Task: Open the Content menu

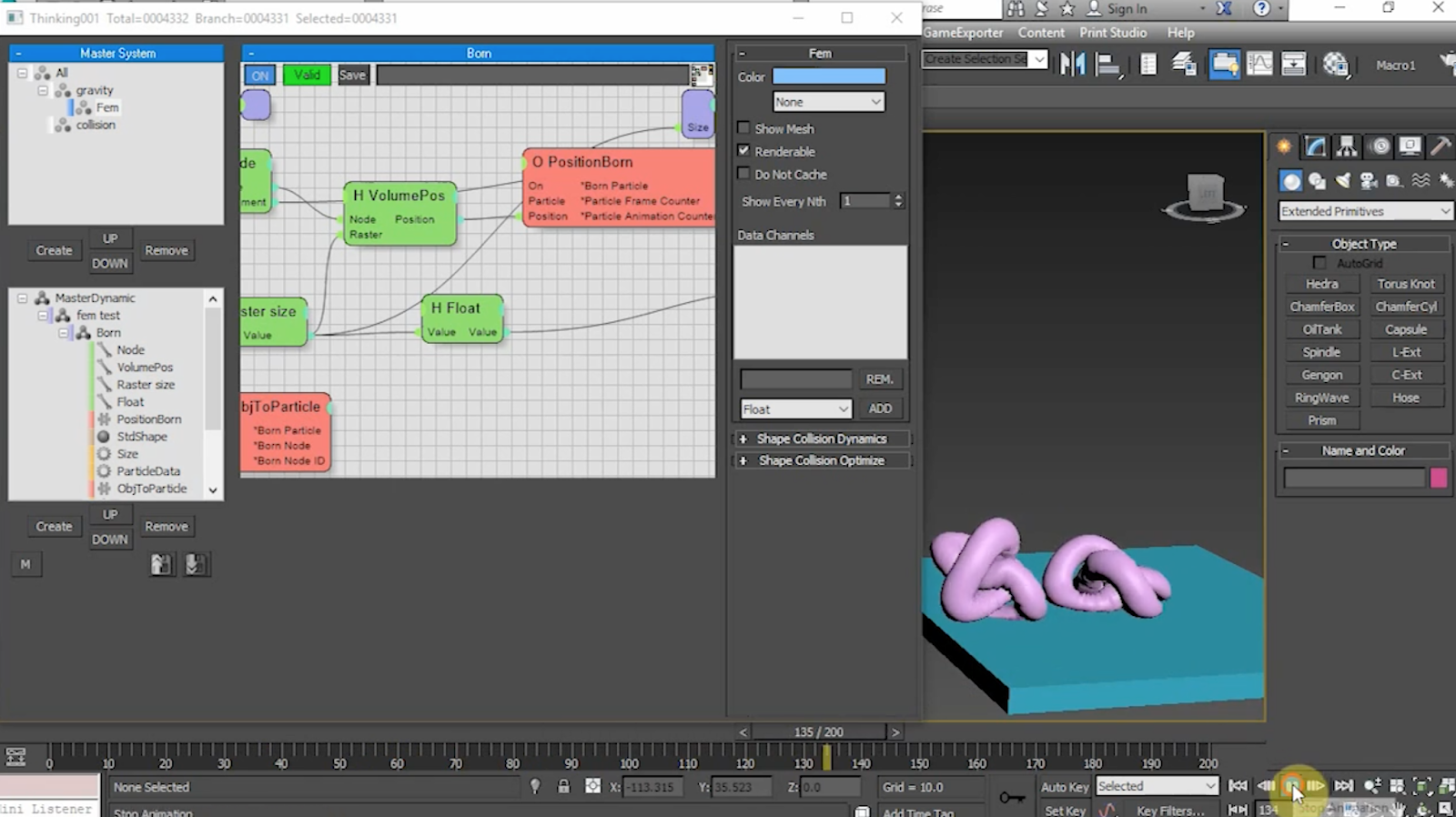Action: [1041, 33]
